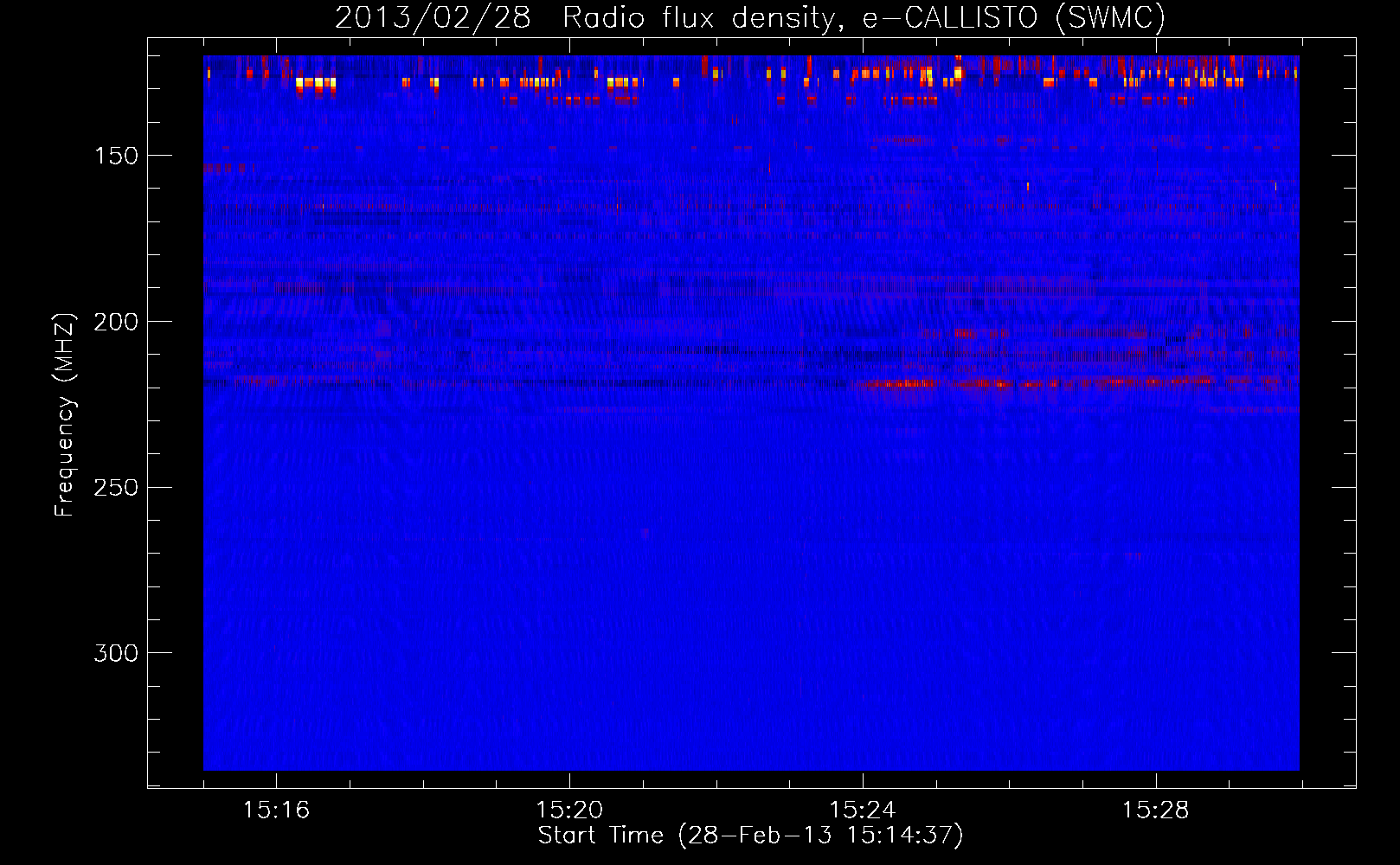The image size is (1400, 865).
Task: Click the 15:16 time tick label
Action: pos(276,810)
